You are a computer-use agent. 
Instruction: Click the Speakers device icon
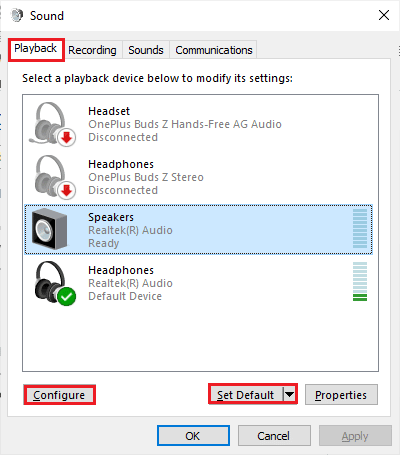click(49, 229)
